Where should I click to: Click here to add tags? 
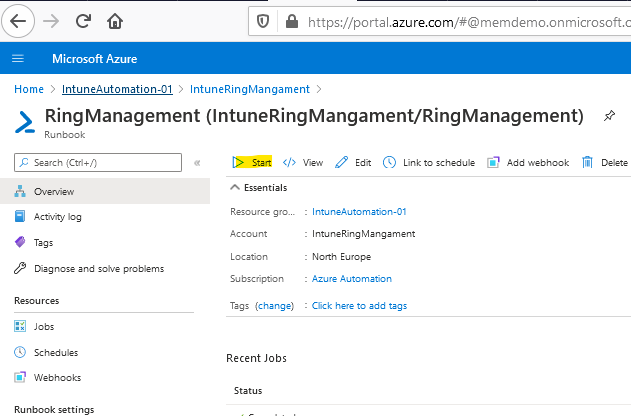(x=359, y=306)
